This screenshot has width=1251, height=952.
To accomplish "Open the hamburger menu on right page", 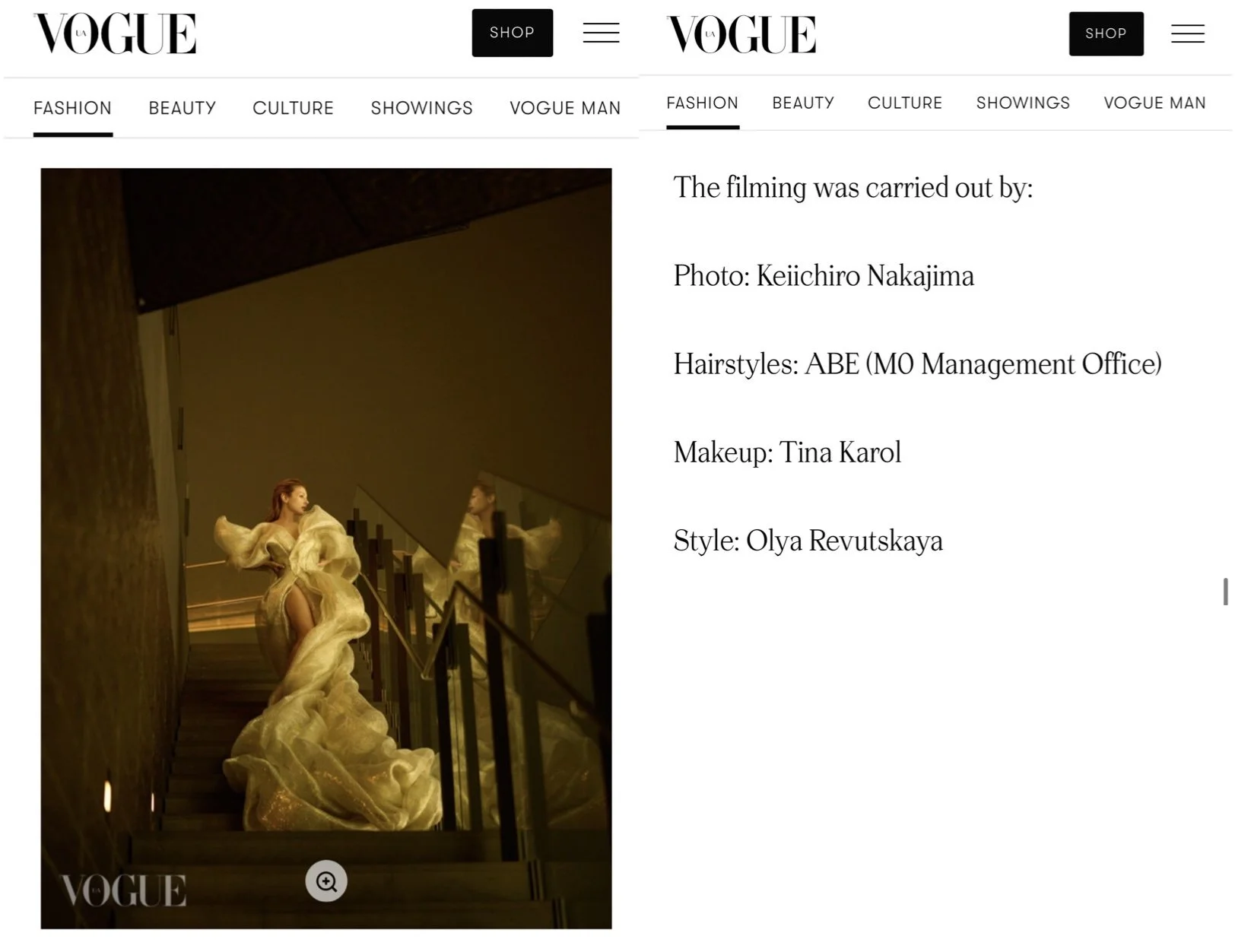I will coord(1187,33).
